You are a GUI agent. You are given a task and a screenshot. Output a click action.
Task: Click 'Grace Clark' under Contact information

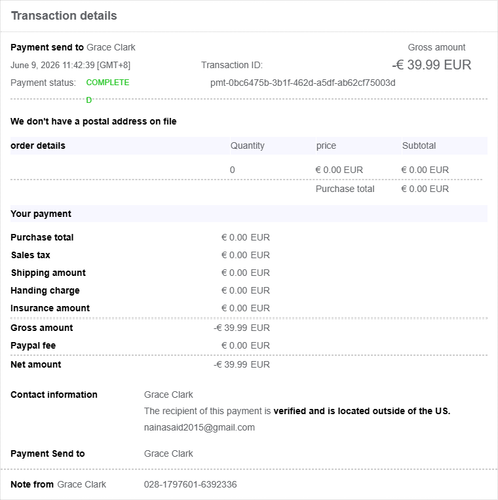click(x=168, y=395)
